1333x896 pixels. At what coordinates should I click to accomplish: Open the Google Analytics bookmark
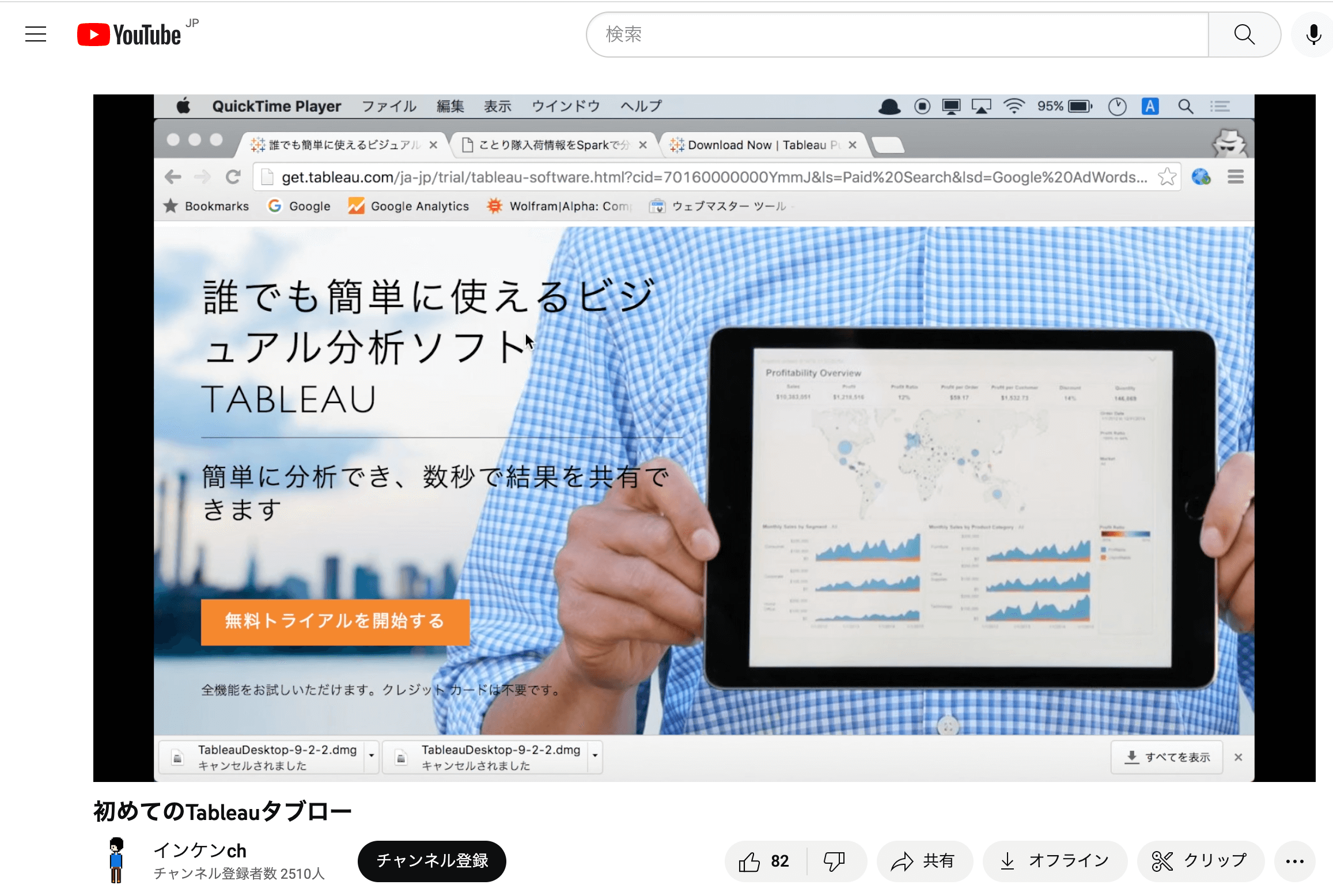click(x=408, y=206)
